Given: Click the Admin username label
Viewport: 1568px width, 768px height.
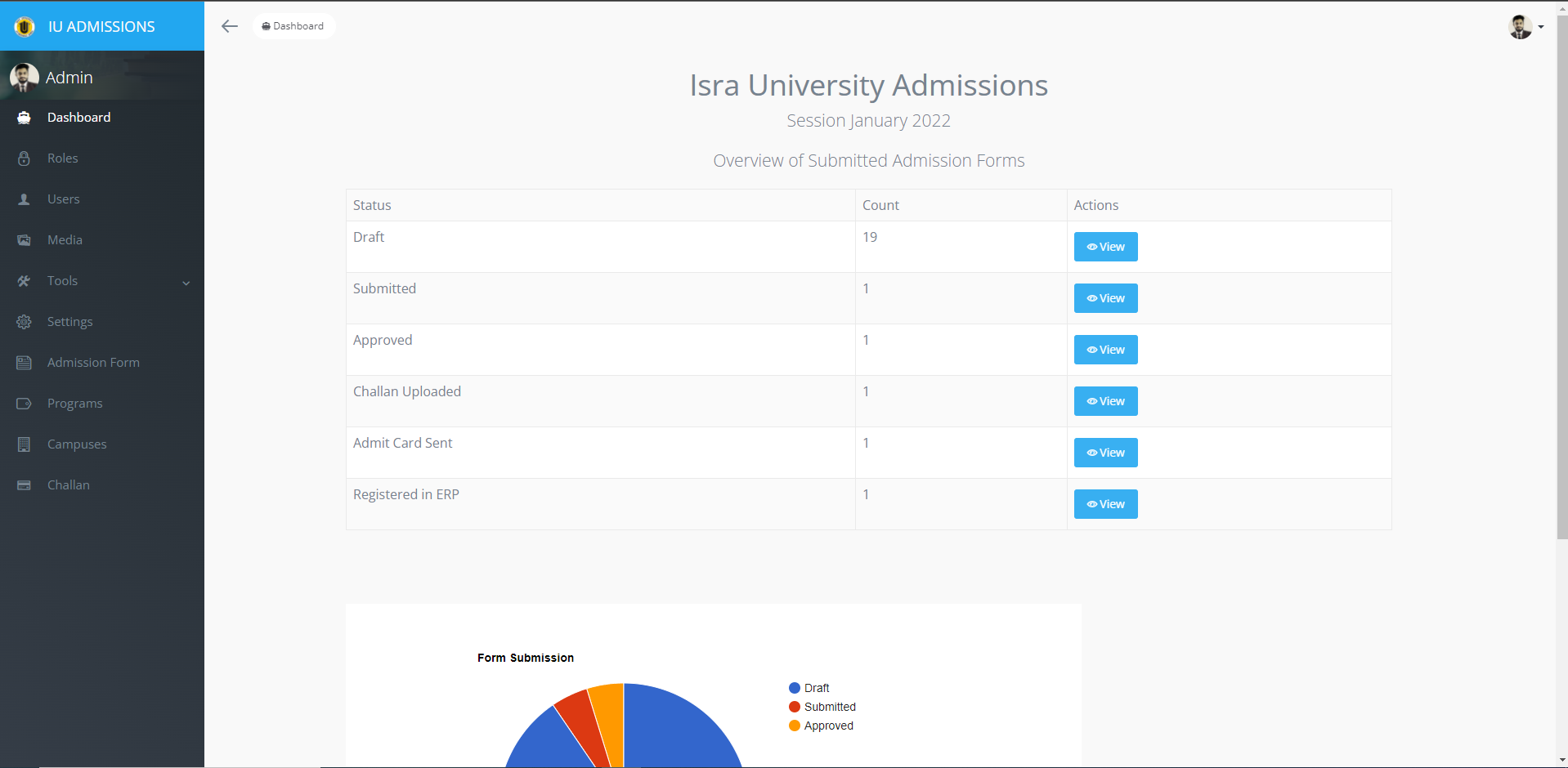Looking at the screenshot, I should point(69,78).
